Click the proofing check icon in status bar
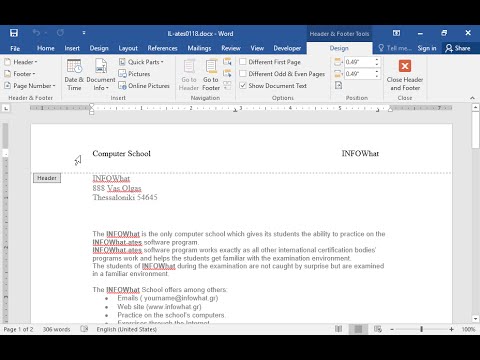Image resolution: width=480 pixels, height=360 pixels. (84, 329)
